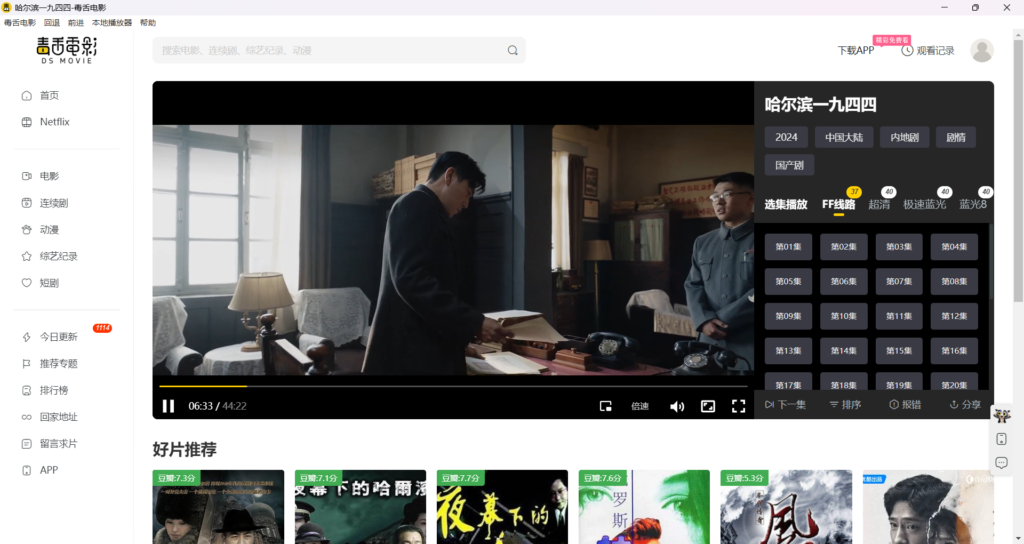Open the 豆瓣7.7分 夜幕下 thumbnail
Viewport: 1024px width, 544px height.
[502, 507]
